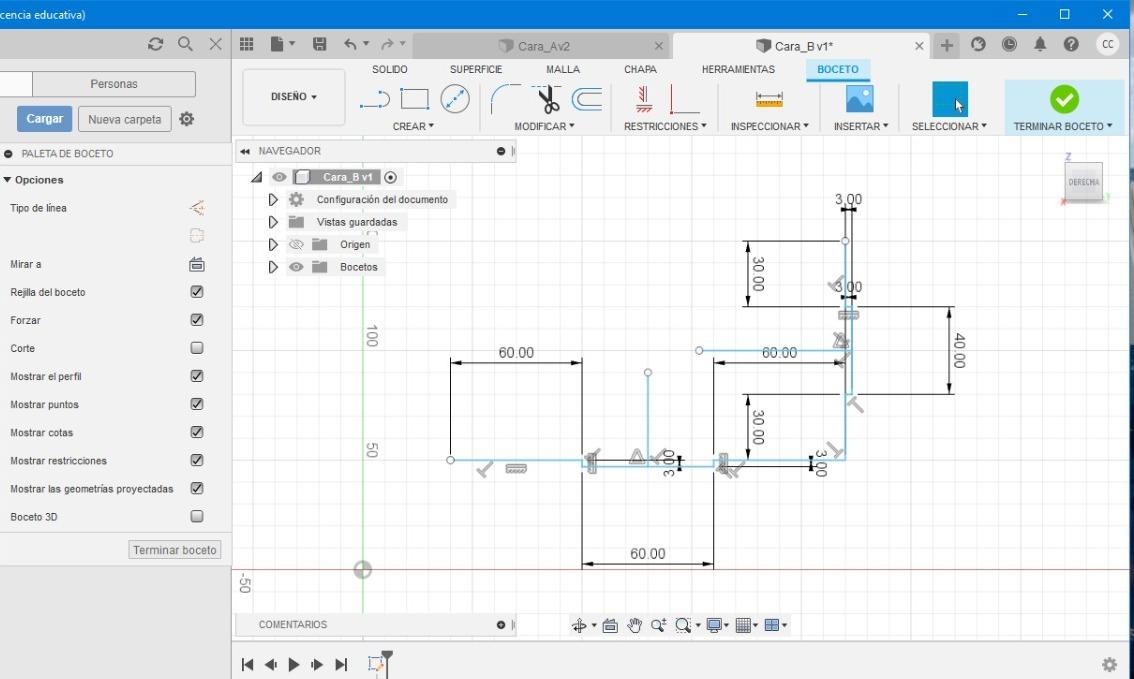
Task: Toggle Mostrar las geometrías proyectadas checkbox
Action: click(197, 488)
